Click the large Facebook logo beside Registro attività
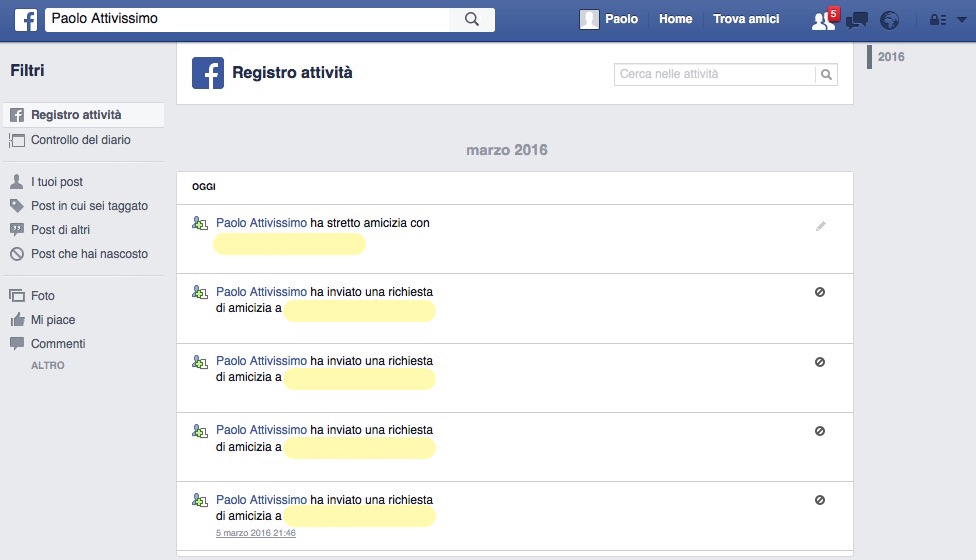This screenshot has height=560, width=976. click(x=208, y=73)
